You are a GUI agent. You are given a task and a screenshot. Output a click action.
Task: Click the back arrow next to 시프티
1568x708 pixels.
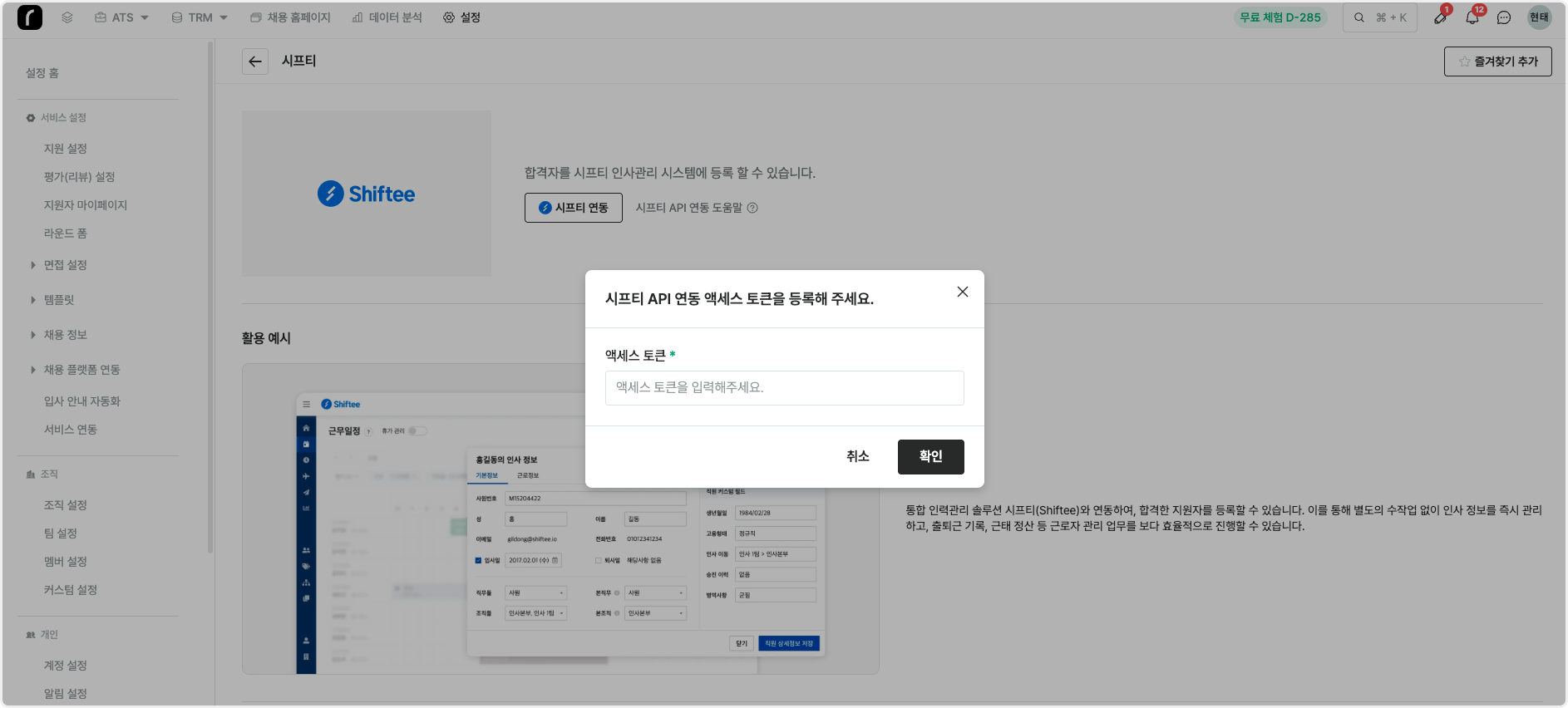pos(255,61)
